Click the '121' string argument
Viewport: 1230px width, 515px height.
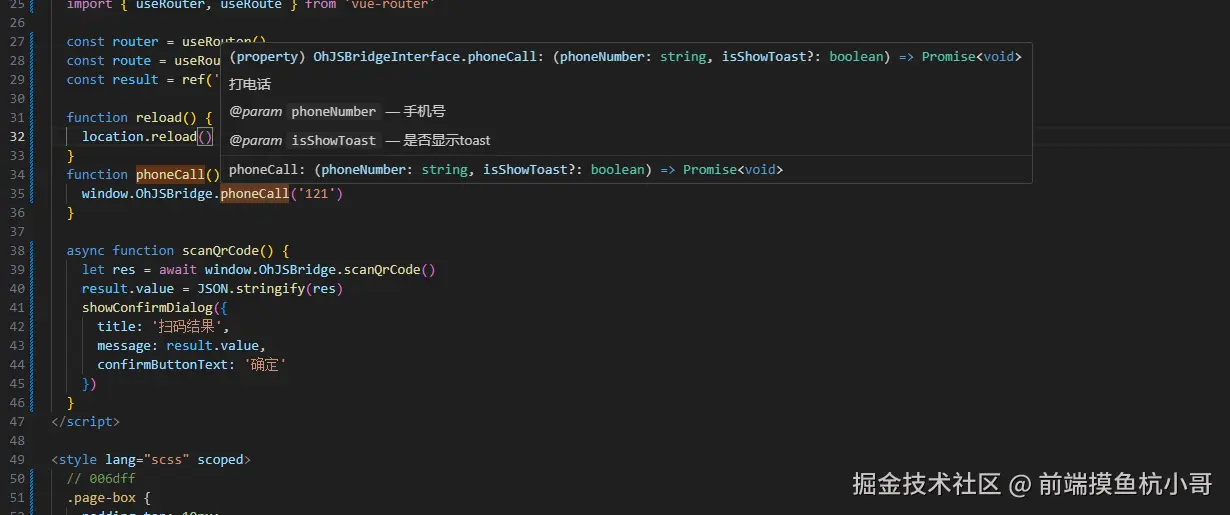(316, 193)
